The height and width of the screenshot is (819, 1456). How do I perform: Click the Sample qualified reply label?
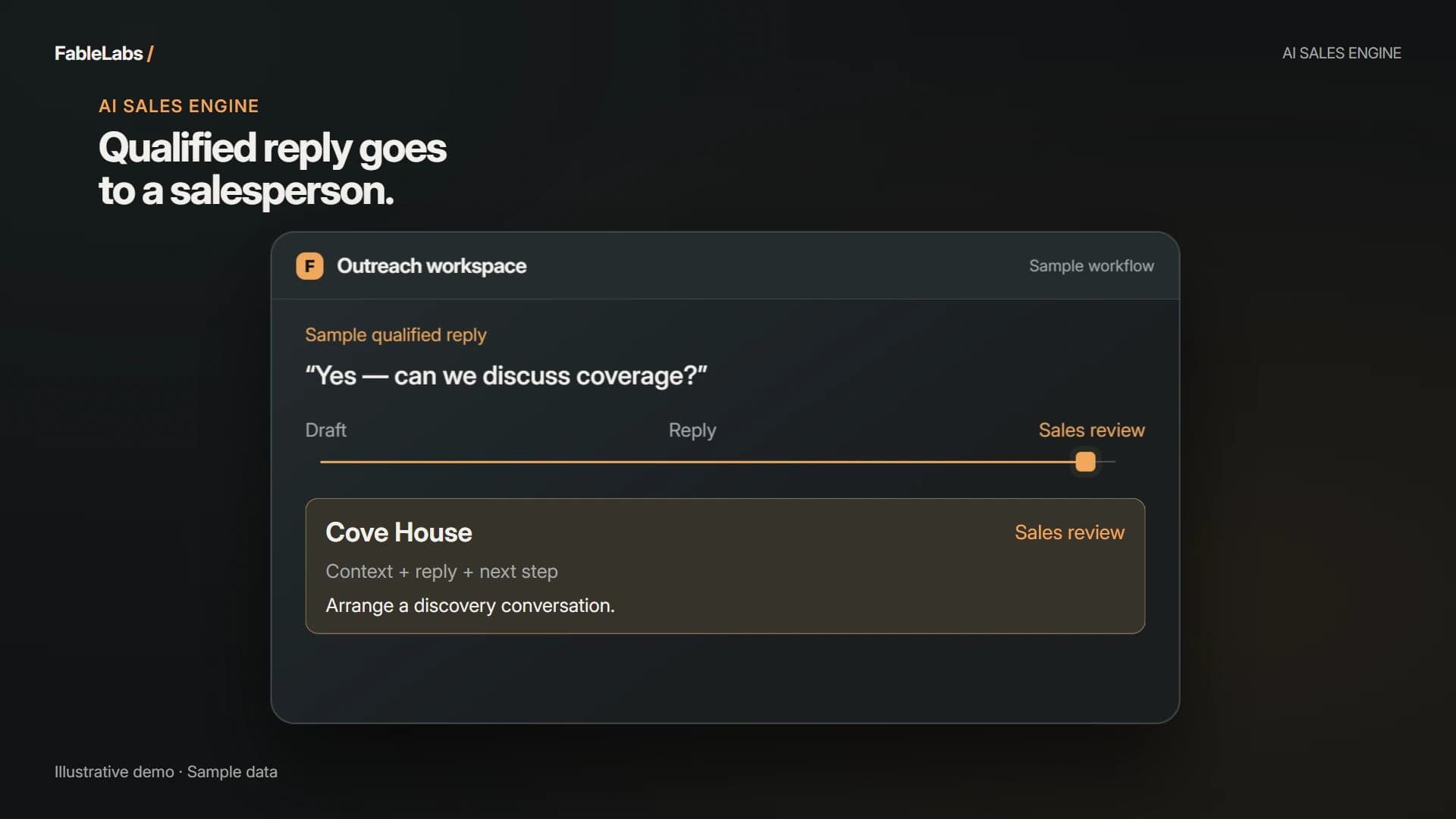click(x=395, y=335)
